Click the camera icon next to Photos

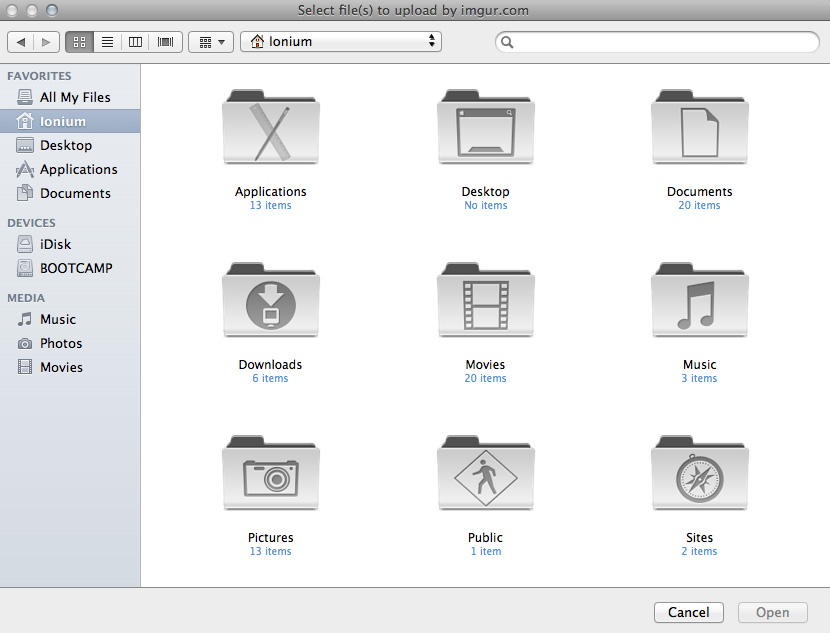[x=25, y=343]
